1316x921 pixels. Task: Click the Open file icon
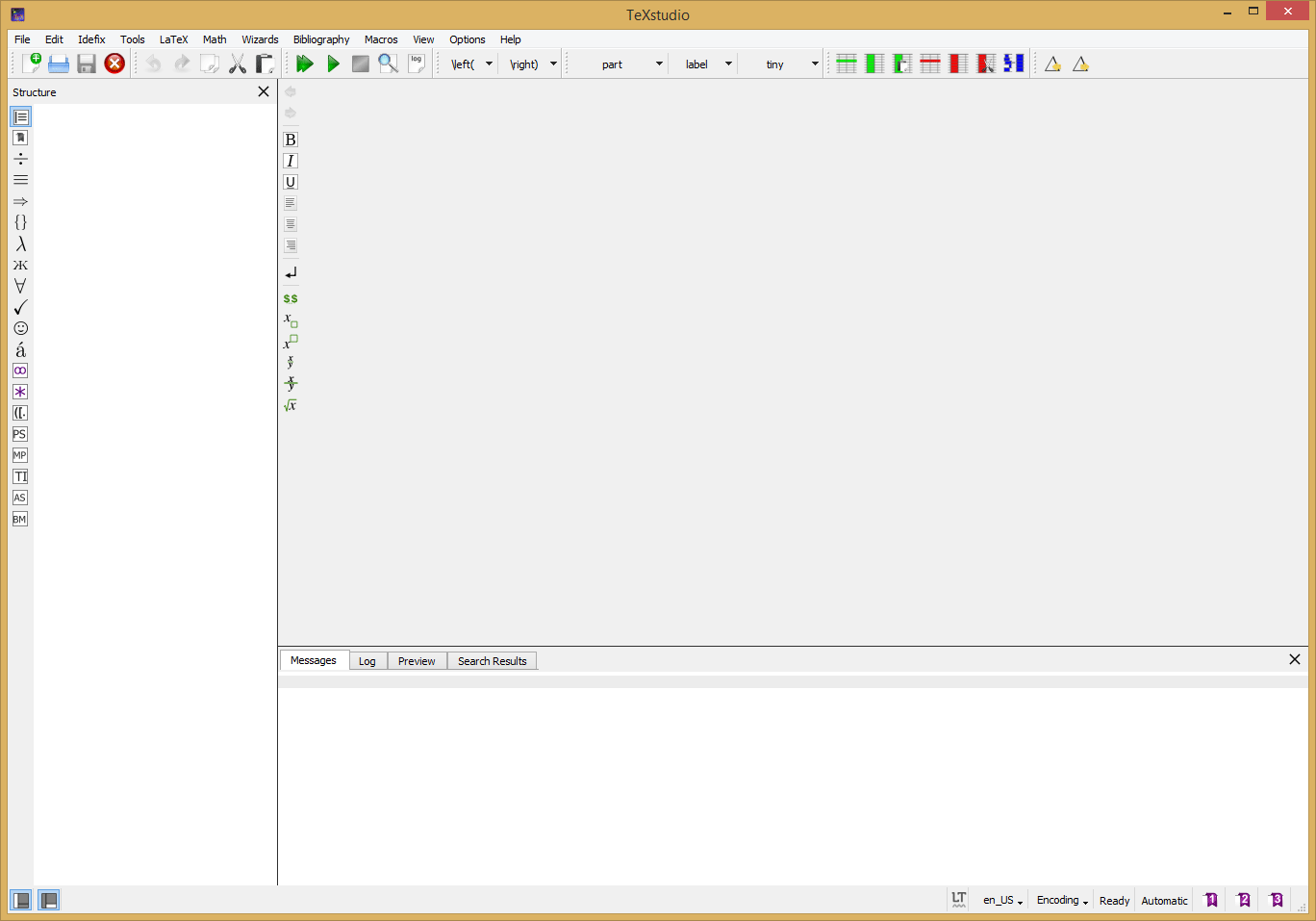59,64
